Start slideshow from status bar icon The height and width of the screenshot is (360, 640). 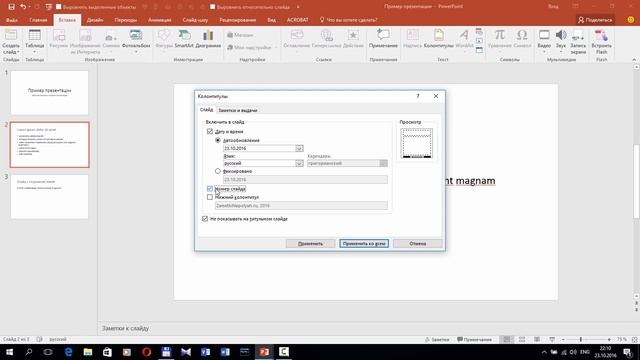(x=552, y=340)
